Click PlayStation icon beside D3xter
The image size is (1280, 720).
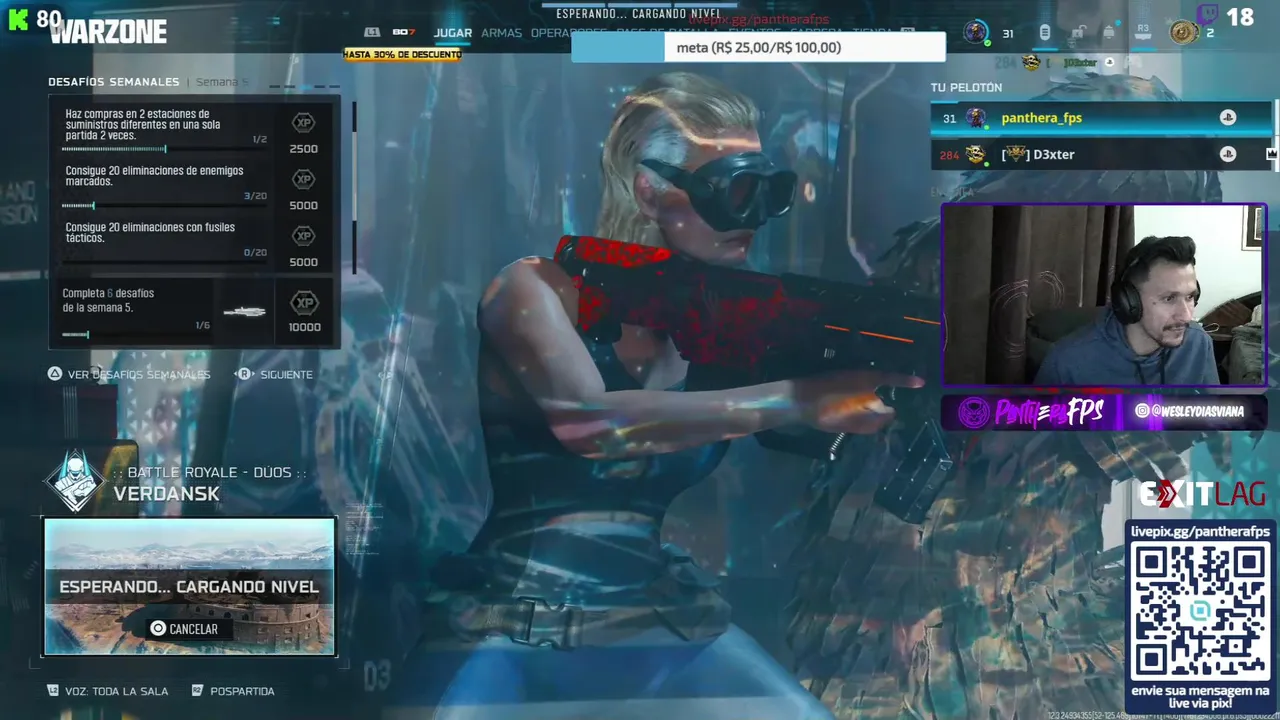[x=1227, y=154]
